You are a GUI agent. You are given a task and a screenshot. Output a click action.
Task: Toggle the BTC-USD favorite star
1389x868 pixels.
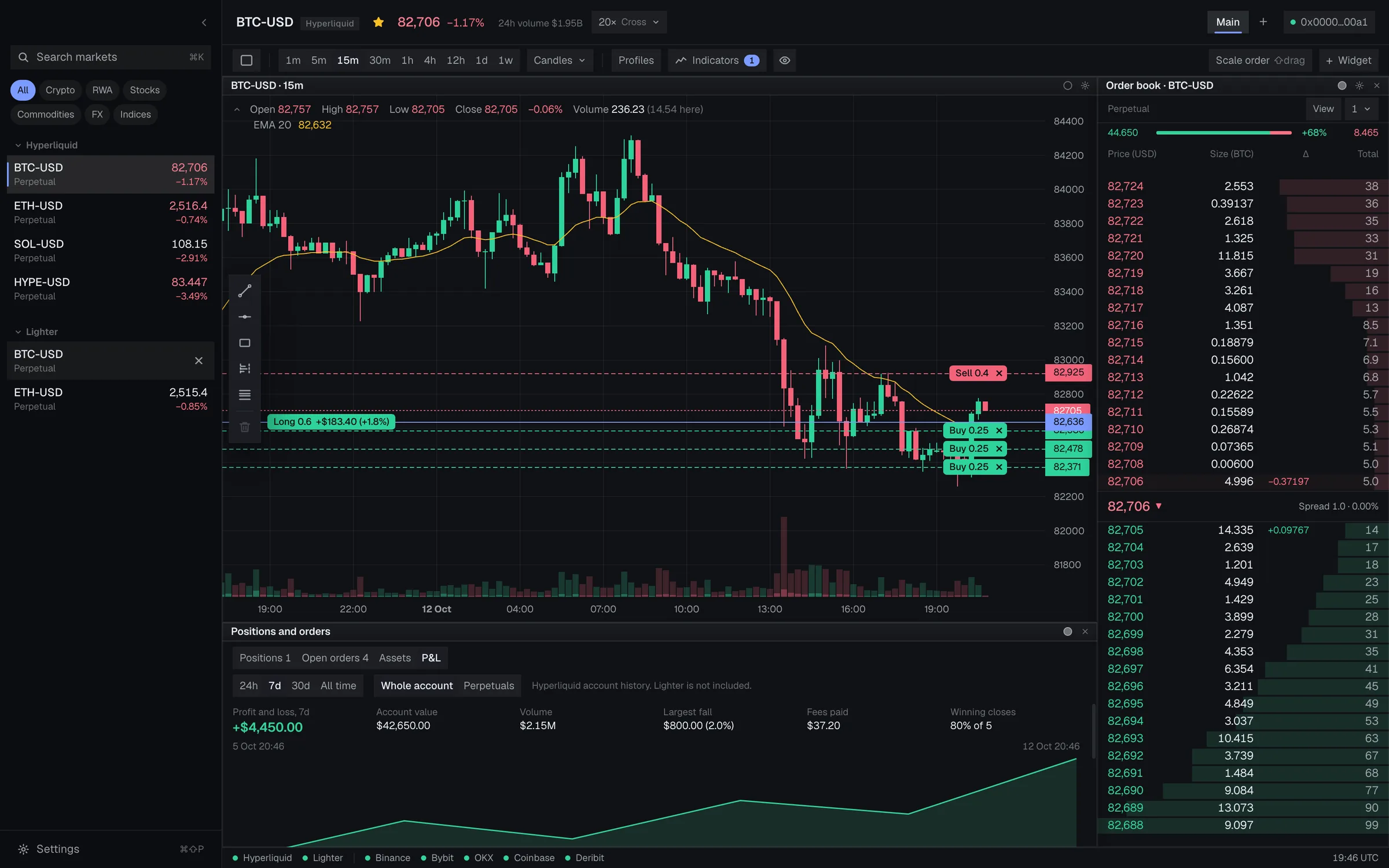pyautogui.click(x=379, y=23)
